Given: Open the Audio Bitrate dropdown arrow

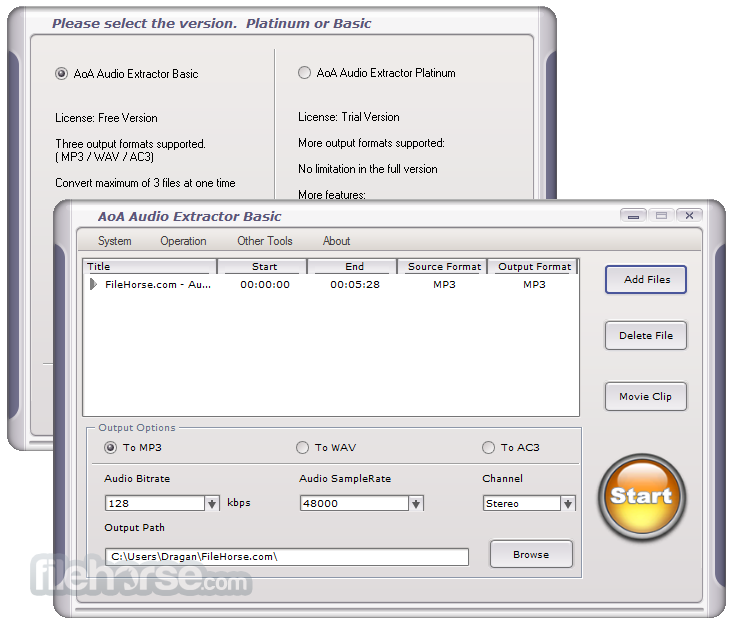Looking at the screenshot, I should pyautogui.click(x=212, y=504).
